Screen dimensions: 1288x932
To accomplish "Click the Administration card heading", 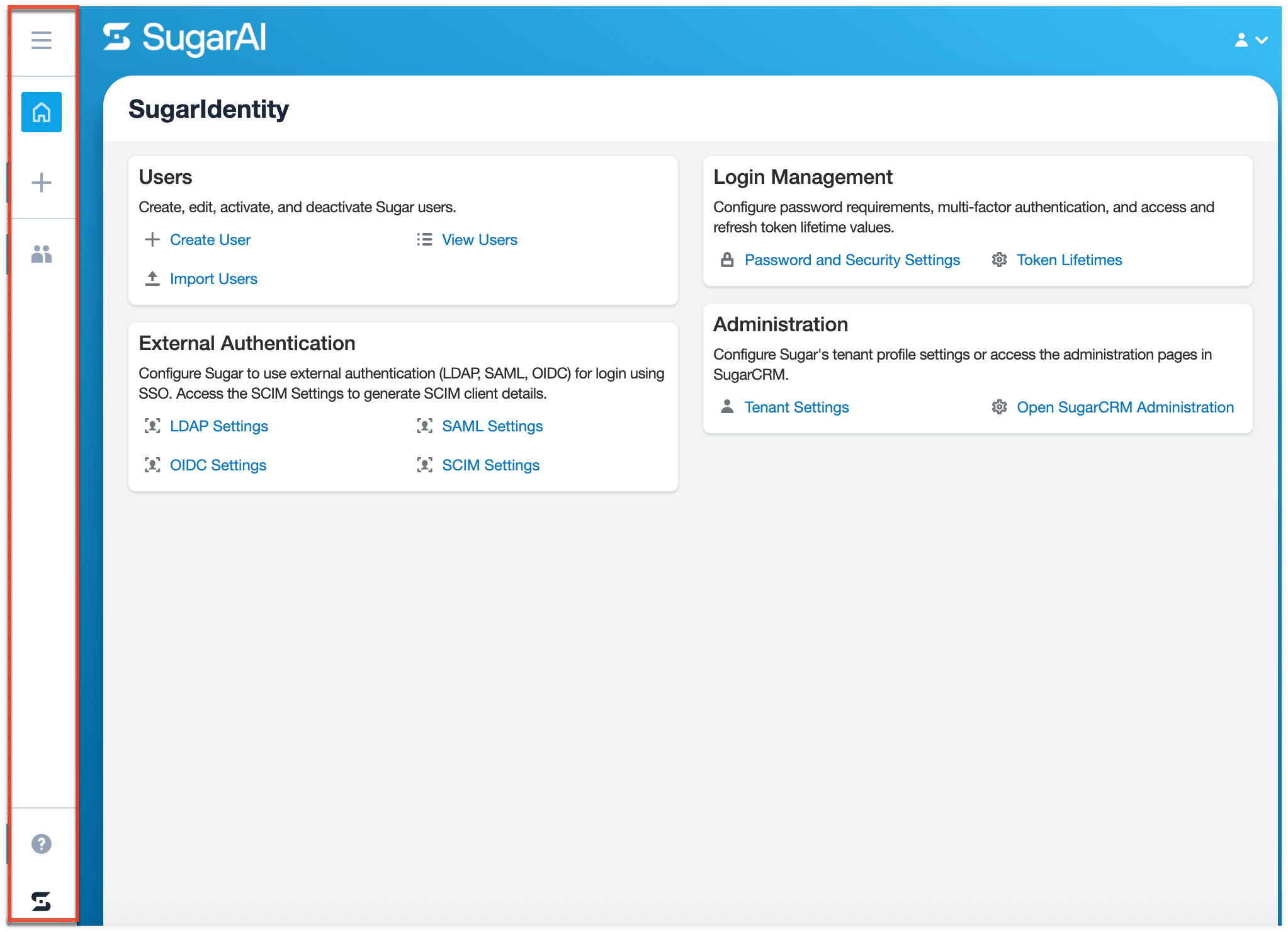I will (x=781, y=324).
